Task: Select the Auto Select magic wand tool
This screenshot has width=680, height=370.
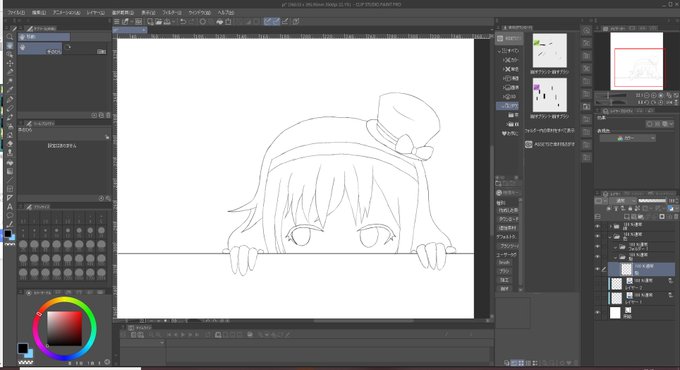Action: tap(10, 82)
